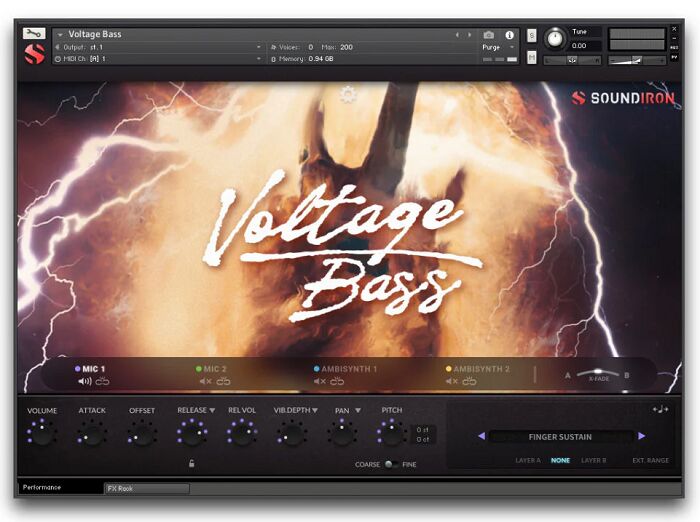Image resolution: width=700 pixels, height=522 pixels.
Task: Click the MIDI channel icon
Action: click(x=58, y=58)
